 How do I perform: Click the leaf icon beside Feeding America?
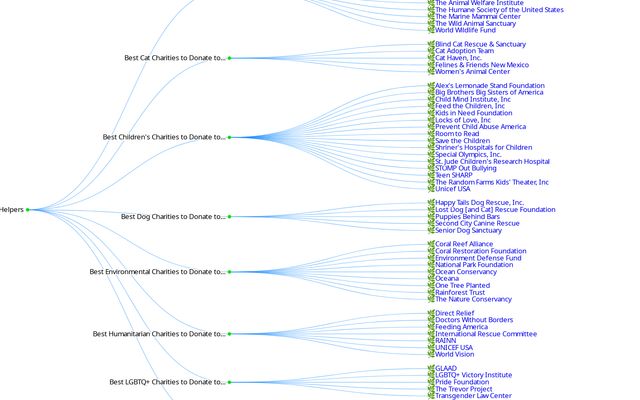click(431, 327)
